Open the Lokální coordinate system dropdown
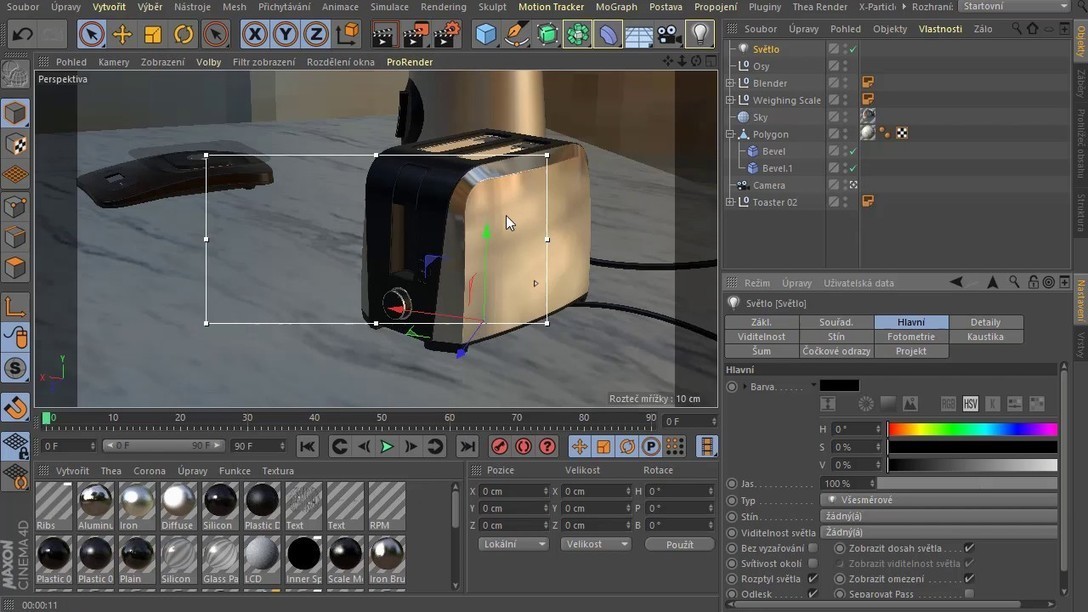Screen dimensions: 1088x612 (x=513, y=544)
